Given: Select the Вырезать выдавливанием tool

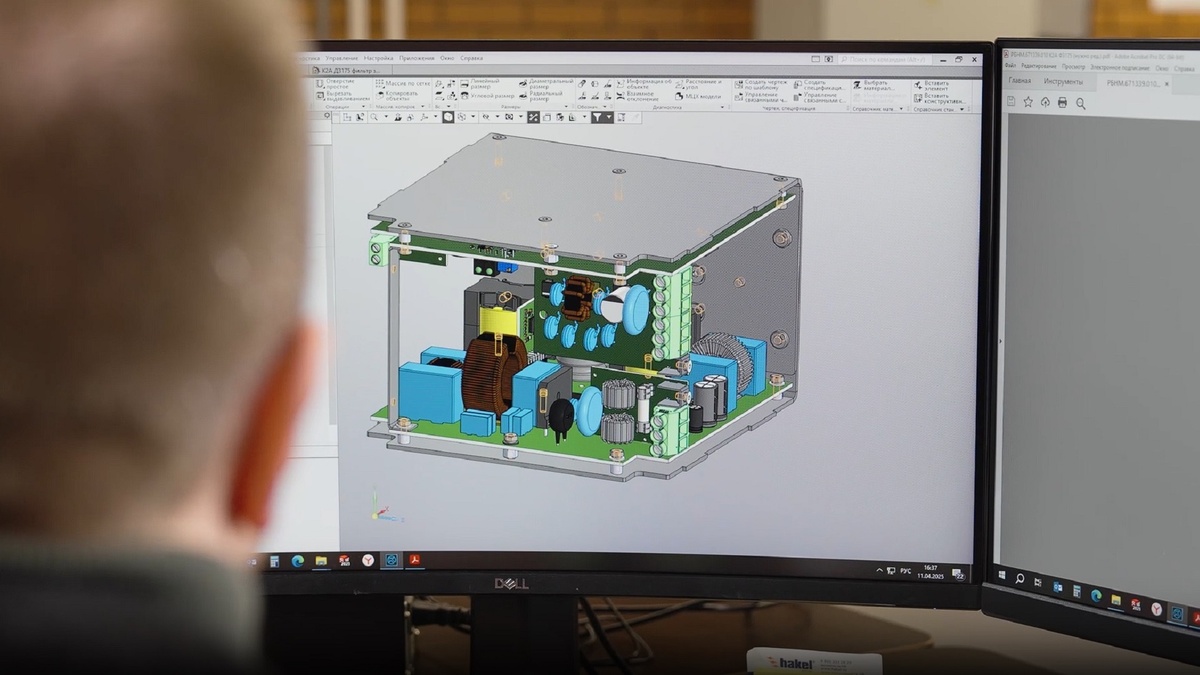Looking at the screenshot, I should pos(344,96).
